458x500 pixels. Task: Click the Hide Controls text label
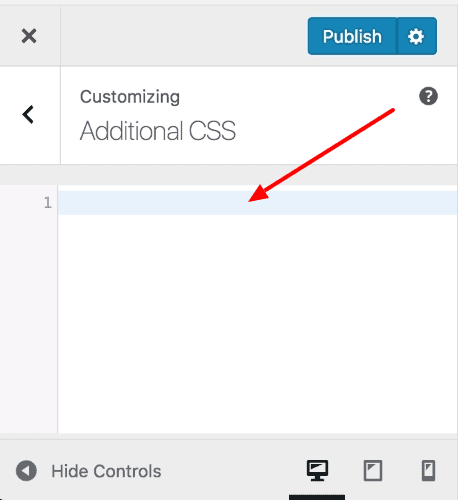pyautogui.click(x=106, y=471)
